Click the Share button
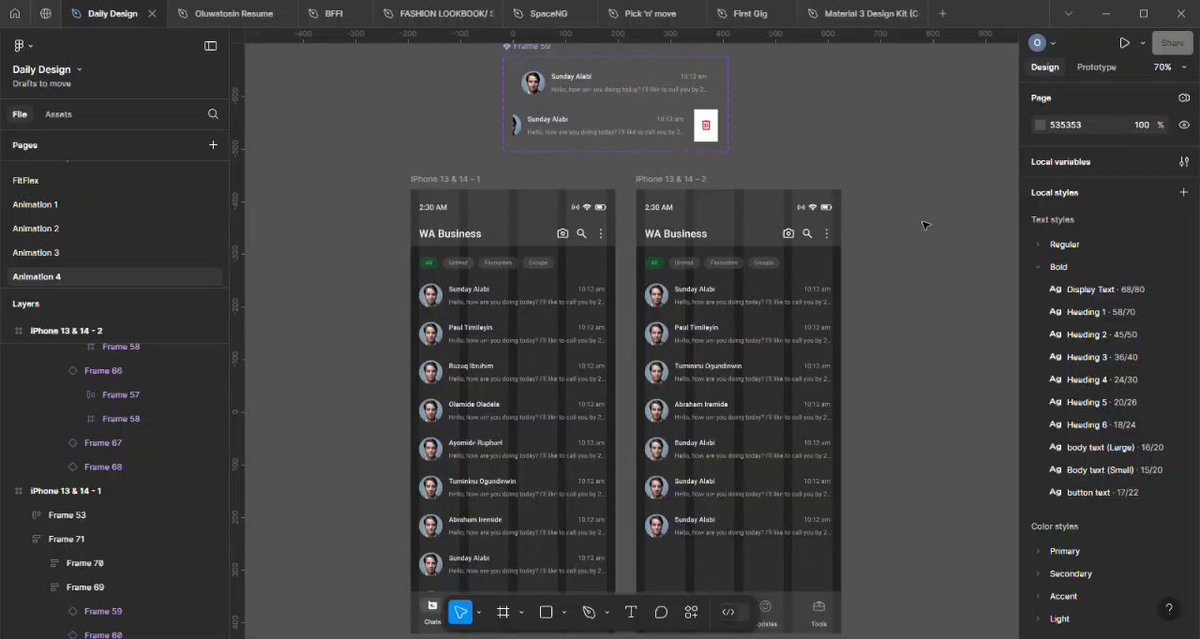The image size is (1200, 639). (1172, 43)
